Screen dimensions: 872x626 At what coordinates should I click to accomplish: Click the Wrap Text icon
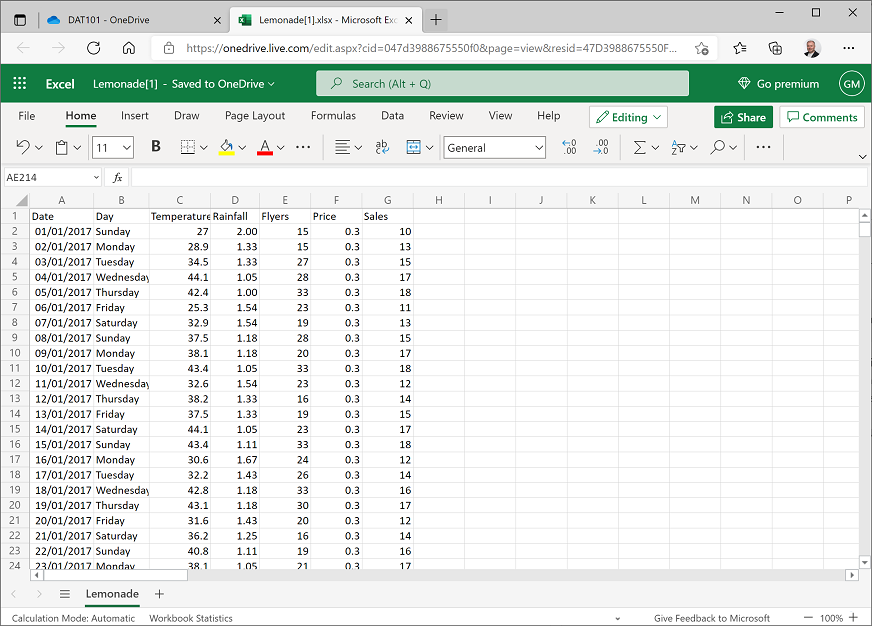382,147
